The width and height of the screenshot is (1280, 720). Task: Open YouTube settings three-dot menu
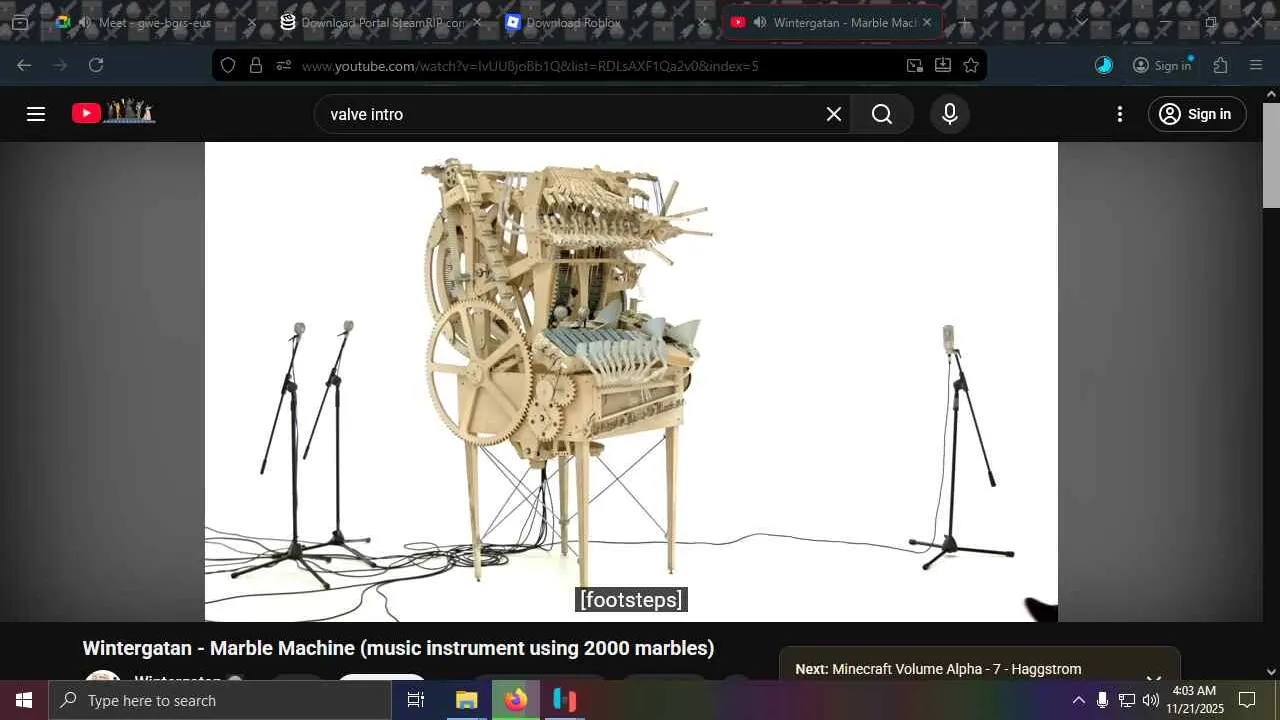click(x=1120, y=114)
